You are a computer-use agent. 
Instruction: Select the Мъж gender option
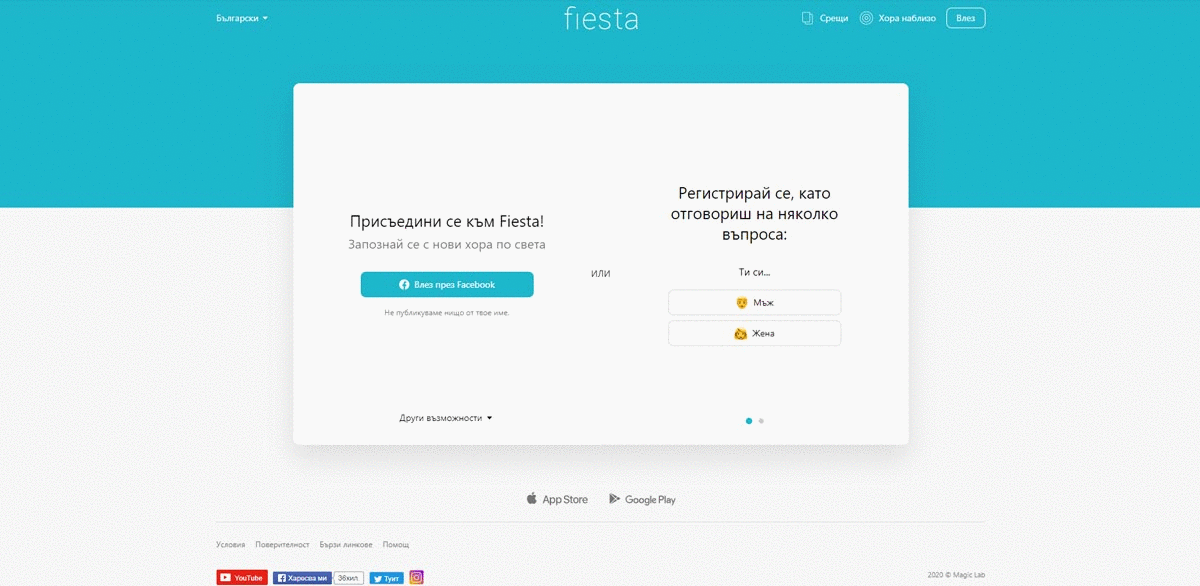click(x=754, y=301)
